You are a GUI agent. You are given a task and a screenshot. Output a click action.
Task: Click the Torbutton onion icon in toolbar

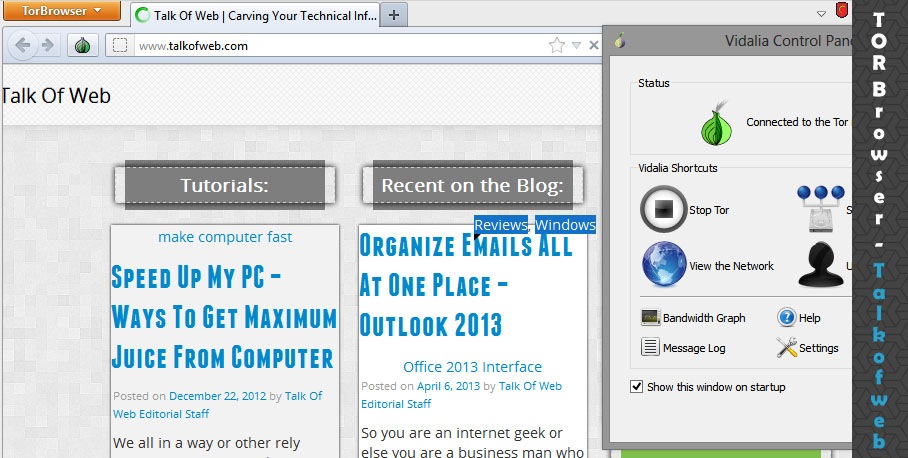tap(83, 46)
